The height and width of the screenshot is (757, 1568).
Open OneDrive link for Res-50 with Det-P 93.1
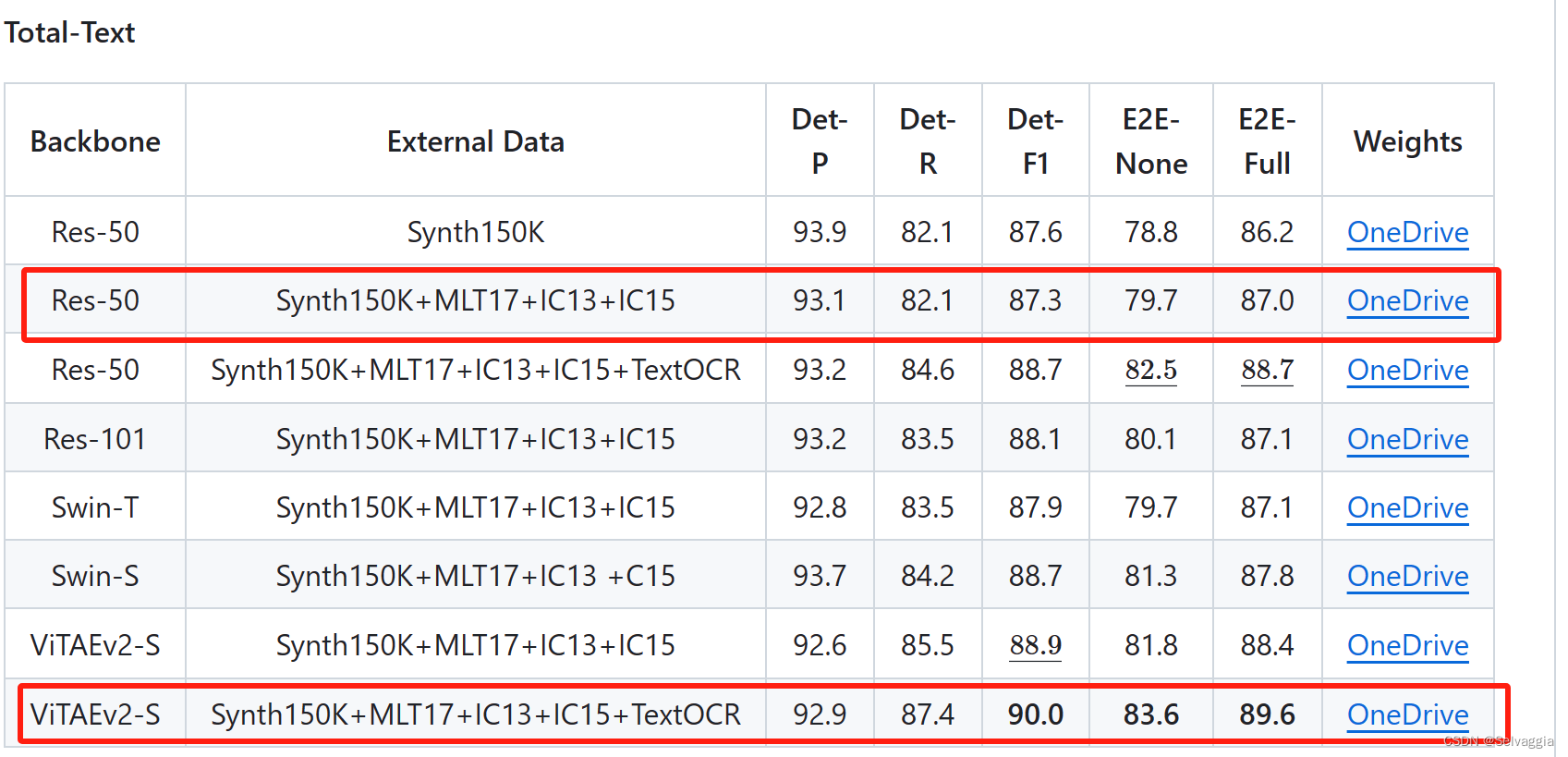[x=1407, y=300]
